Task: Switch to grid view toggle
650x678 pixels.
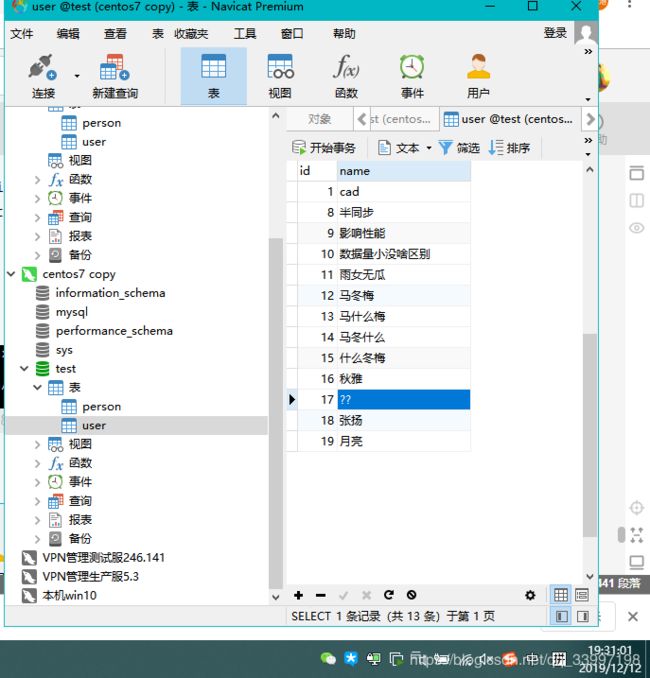Action: click(561, 595)
